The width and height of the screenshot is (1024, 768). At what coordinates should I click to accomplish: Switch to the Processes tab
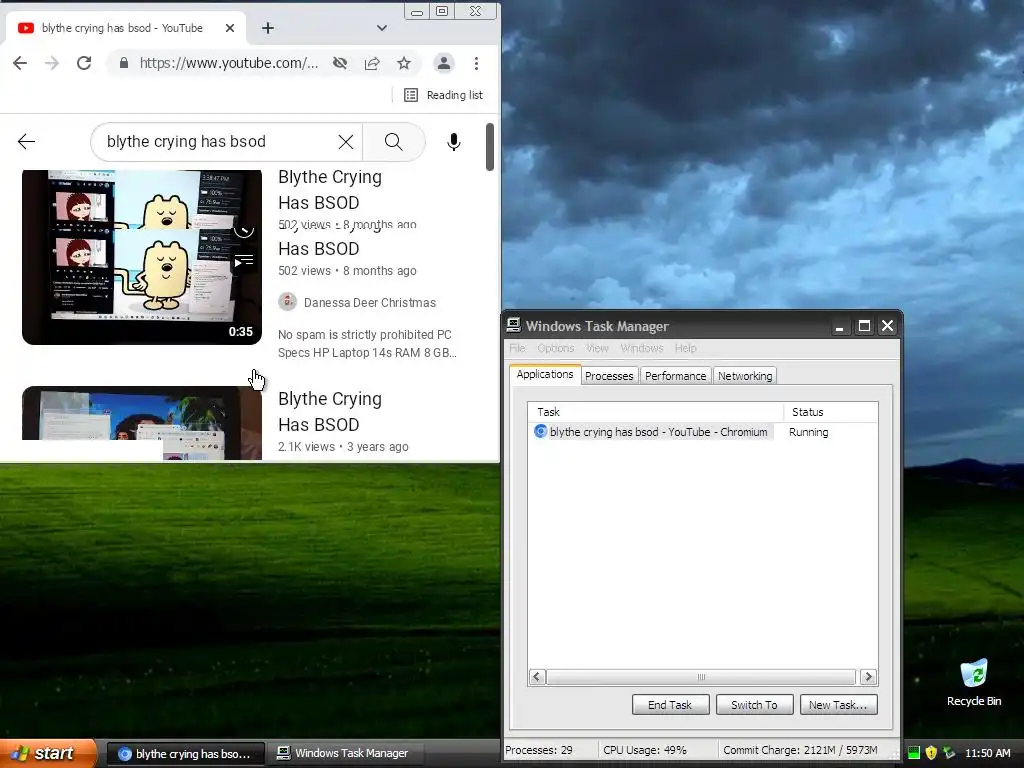(609, 376)
